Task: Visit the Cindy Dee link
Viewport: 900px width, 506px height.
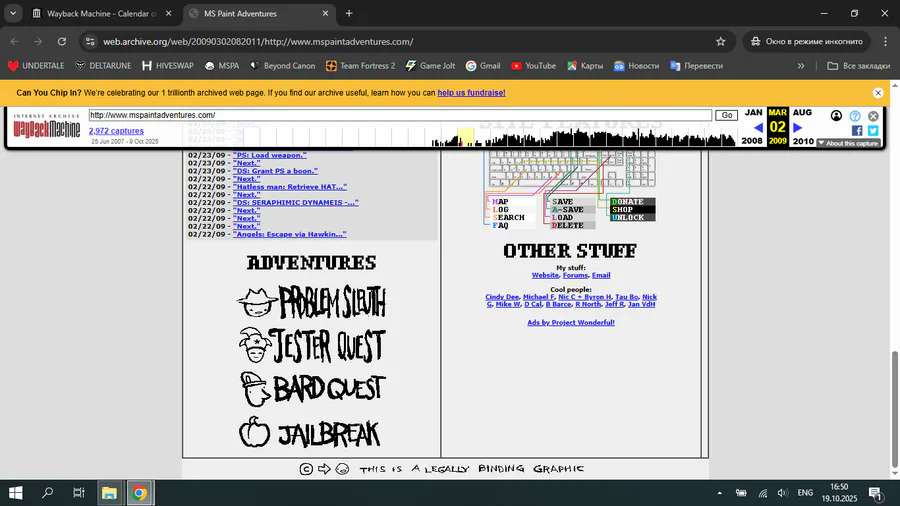Action: (x=502, y=297)
